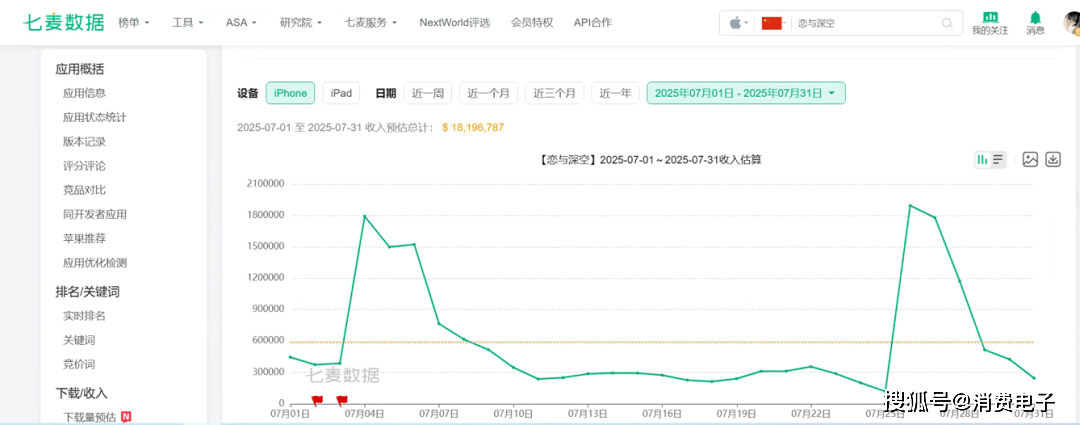The width and height of the screenshot is (1080, 425).
Task: Open 我的关注 watchlist
Action: 990,23
